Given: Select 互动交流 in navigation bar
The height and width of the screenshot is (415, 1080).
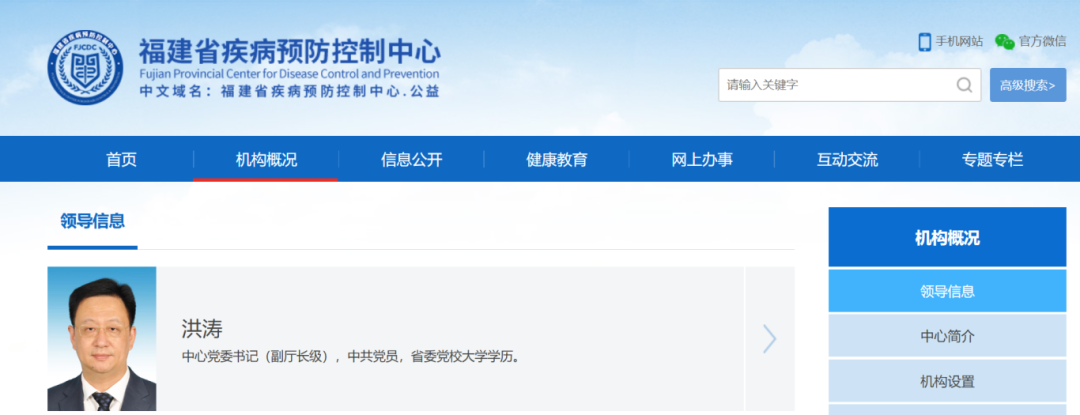Looking at the screenshot, I should pyautogui.click(x=847, y=159).
